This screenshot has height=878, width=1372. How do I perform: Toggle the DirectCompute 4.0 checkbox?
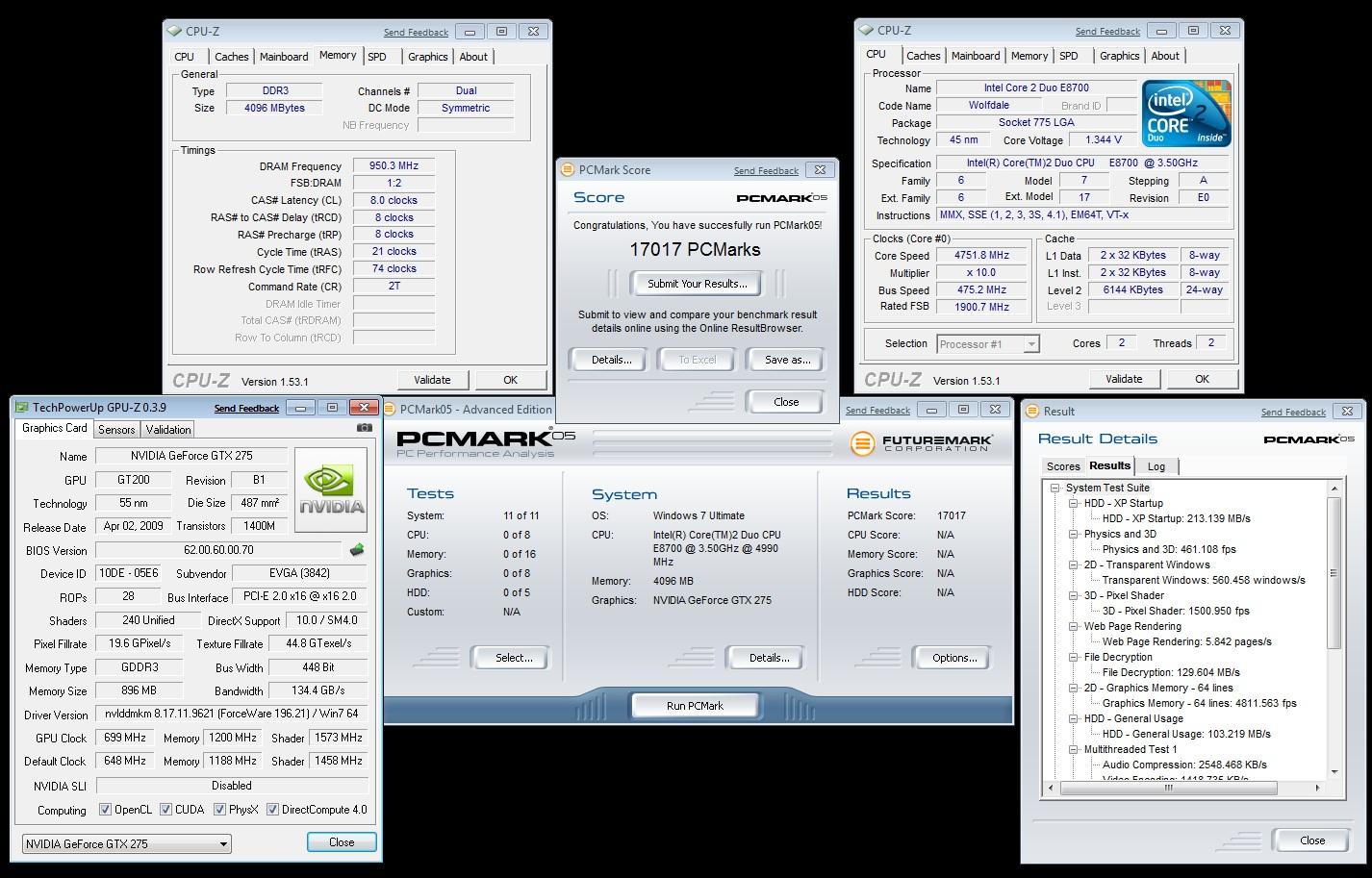(272, 810)
